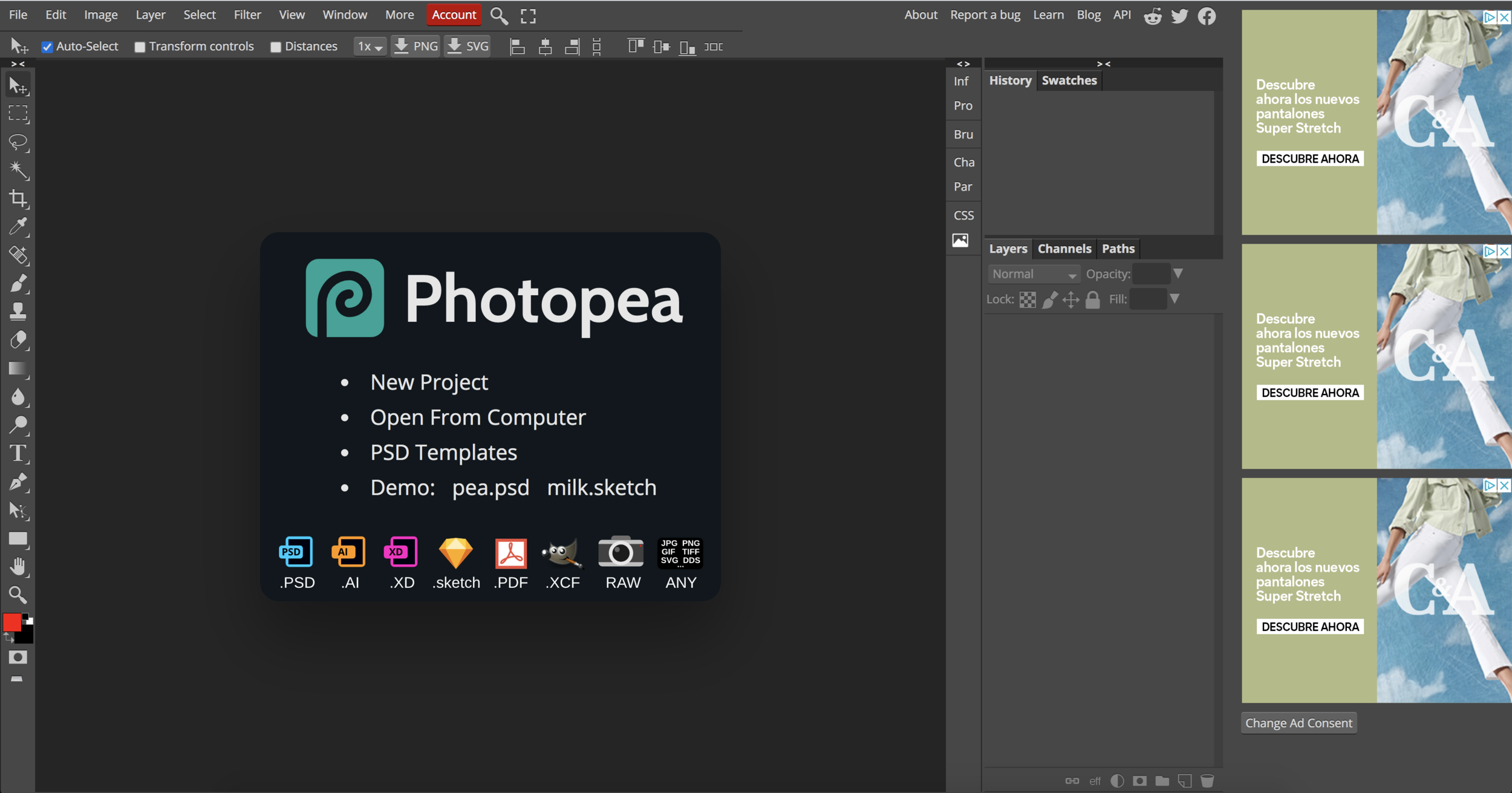This screenshot has height=793, width=1512.
Task: Open the 1x export scale dropdown
Action: point(370,47)
